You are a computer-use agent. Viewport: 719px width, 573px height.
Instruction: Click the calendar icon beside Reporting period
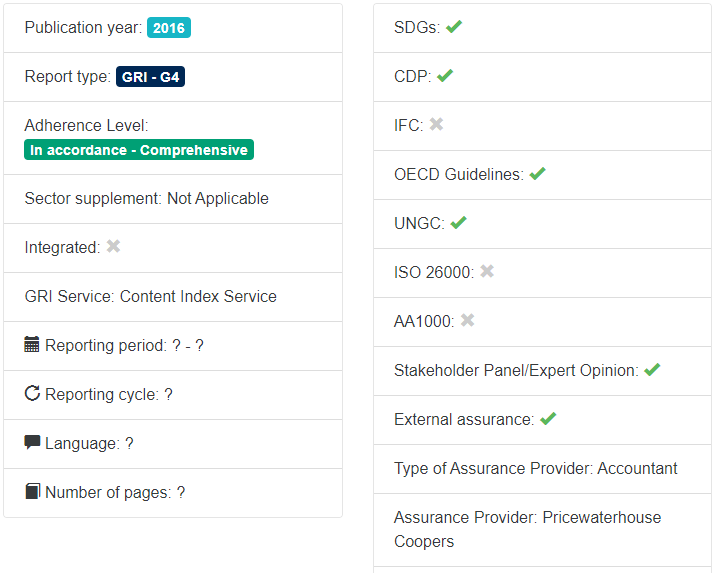click(32, 345)
